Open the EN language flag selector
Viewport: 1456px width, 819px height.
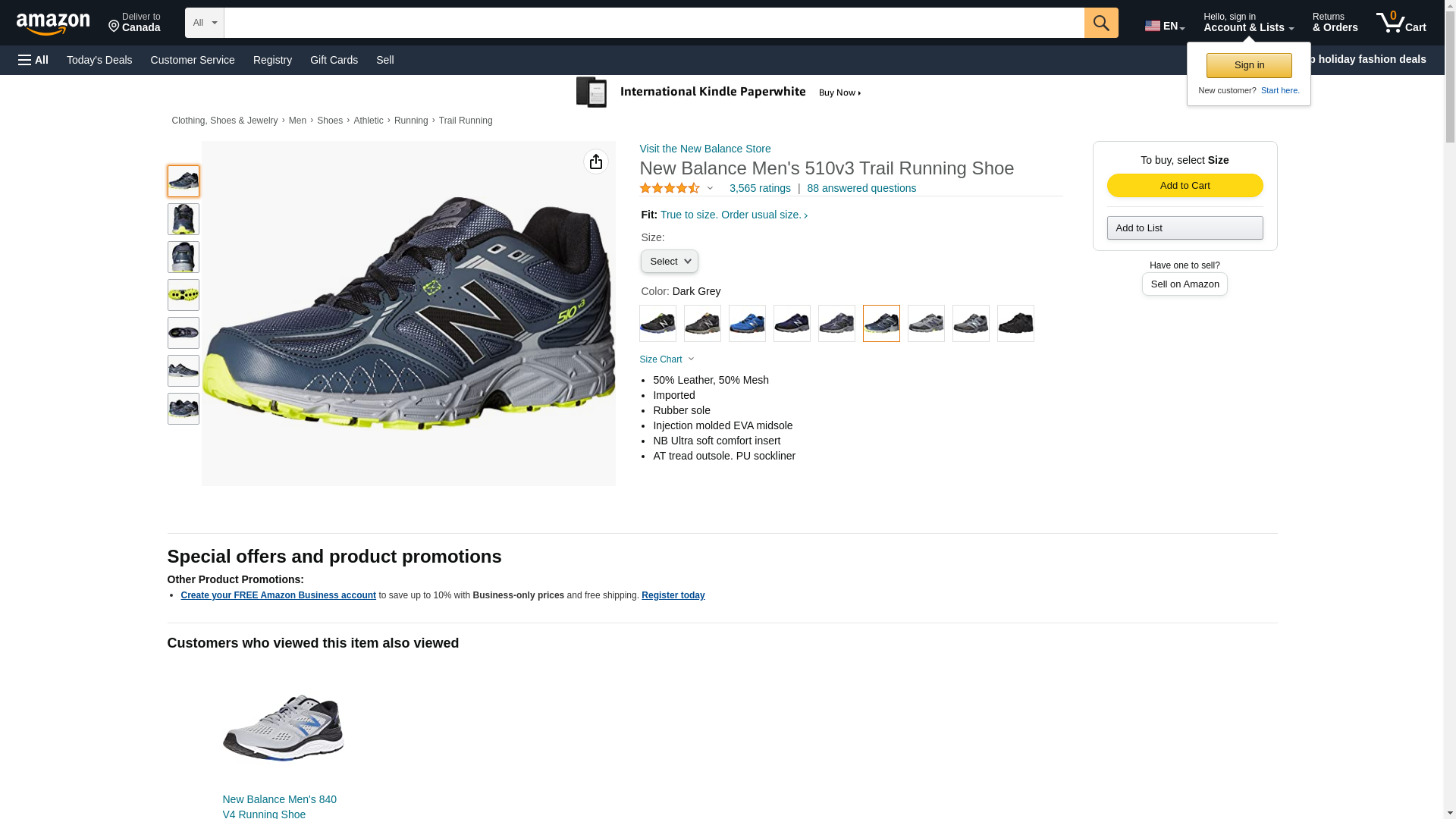[1164, 26]
